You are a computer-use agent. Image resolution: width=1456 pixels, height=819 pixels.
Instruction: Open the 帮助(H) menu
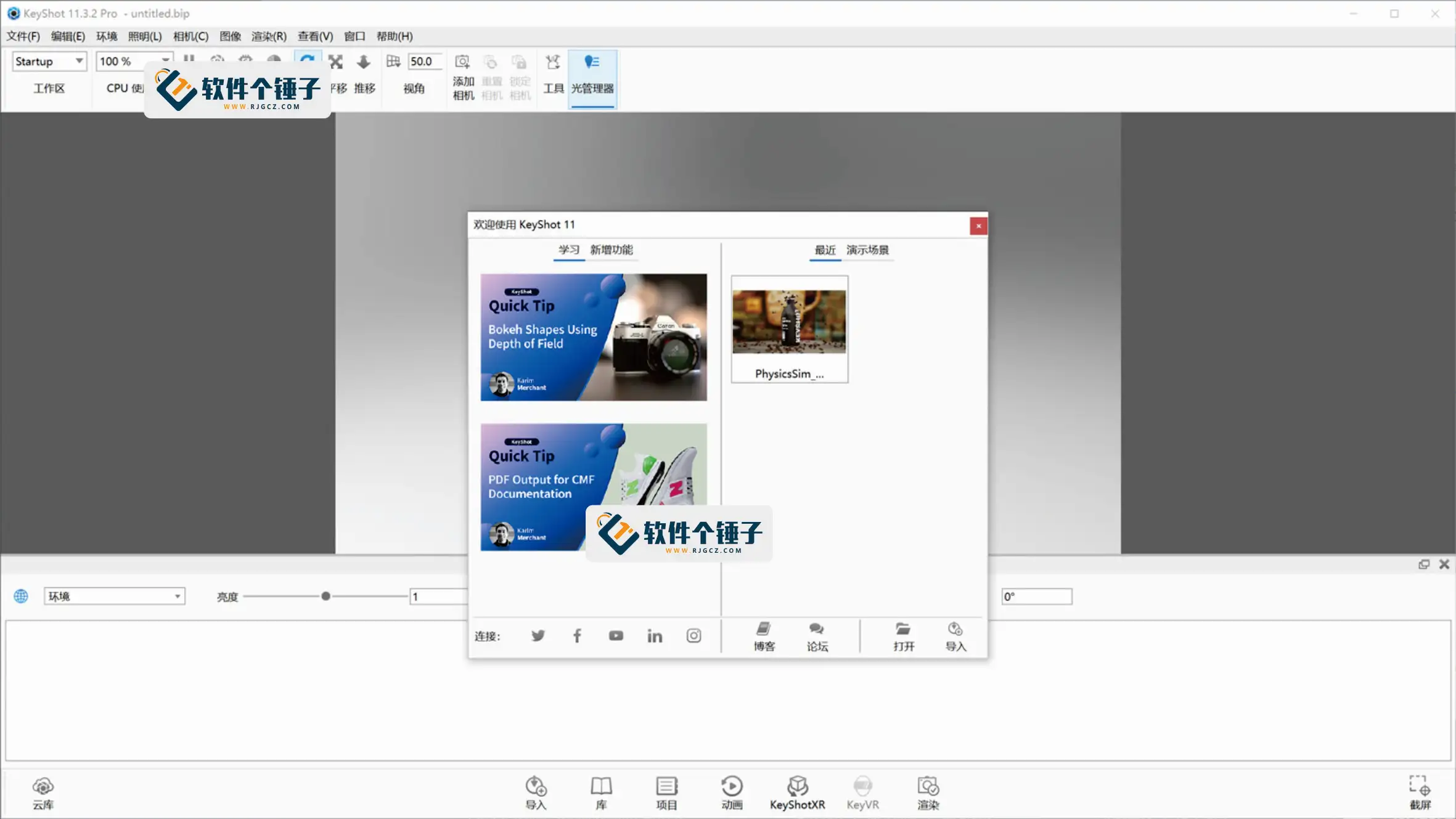(x=395, y=36)
